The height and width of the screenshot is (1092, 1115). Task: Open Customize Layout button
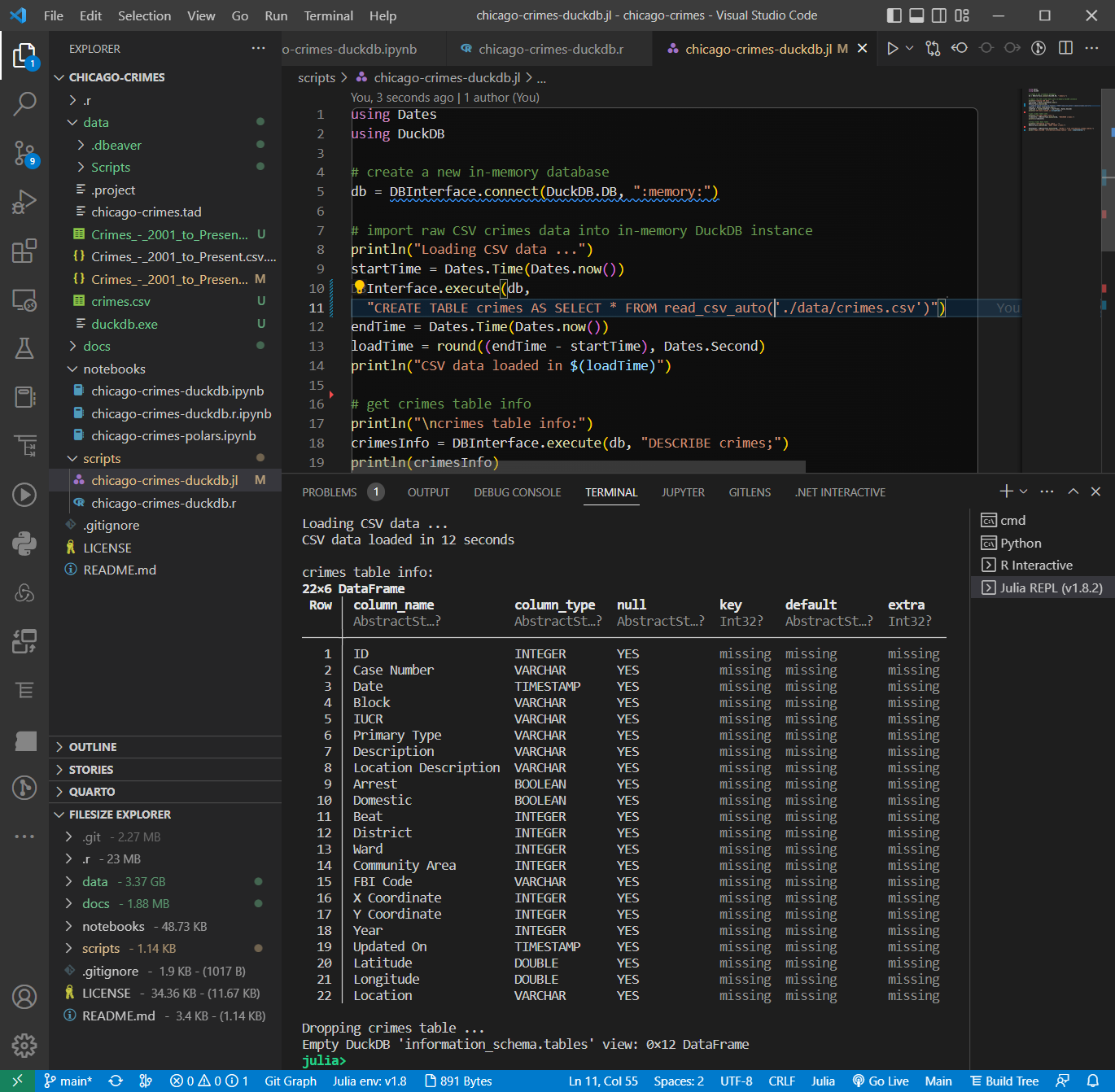click(962, 15)
